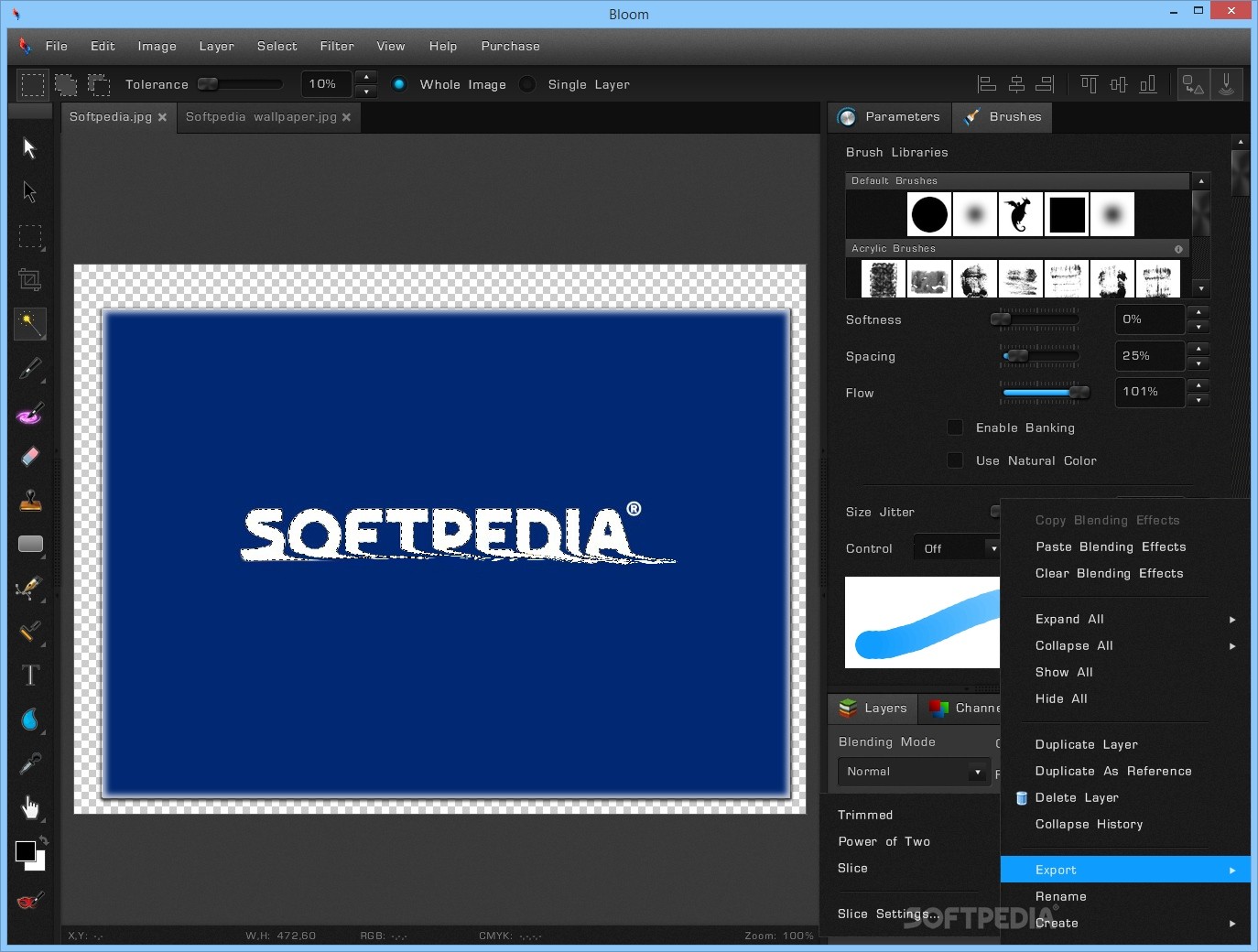This screenshot has width=1258, height=952.
Task: Adjust the Flow slider
Action: point(1045,393)
